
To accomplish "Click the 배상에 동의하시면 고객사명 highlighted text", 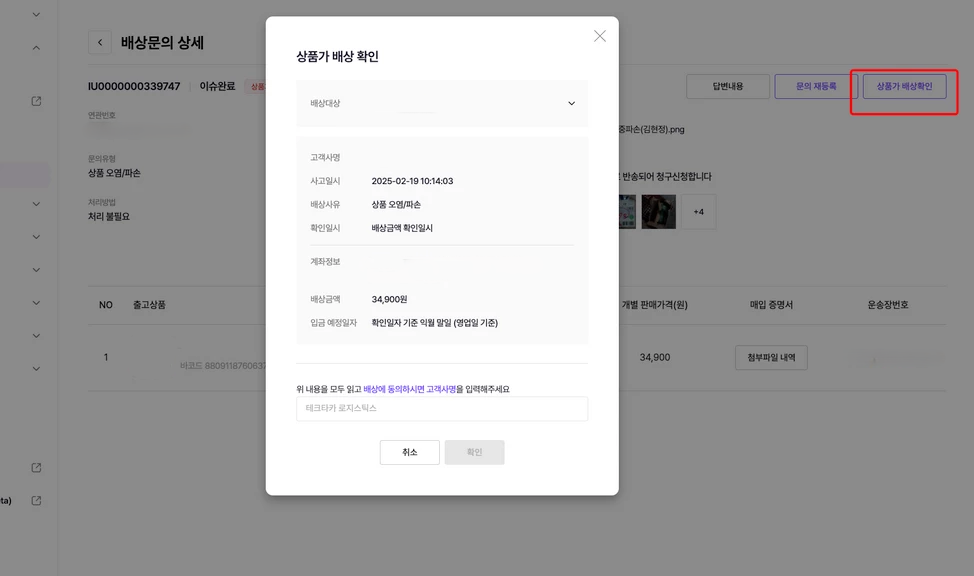I will click(x=409, y=389).
